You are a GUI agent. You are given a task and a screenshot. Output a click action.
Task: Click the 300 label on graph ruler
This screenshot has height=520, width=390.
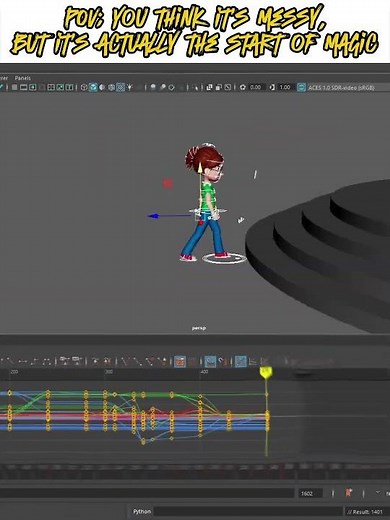coord(109,372)
